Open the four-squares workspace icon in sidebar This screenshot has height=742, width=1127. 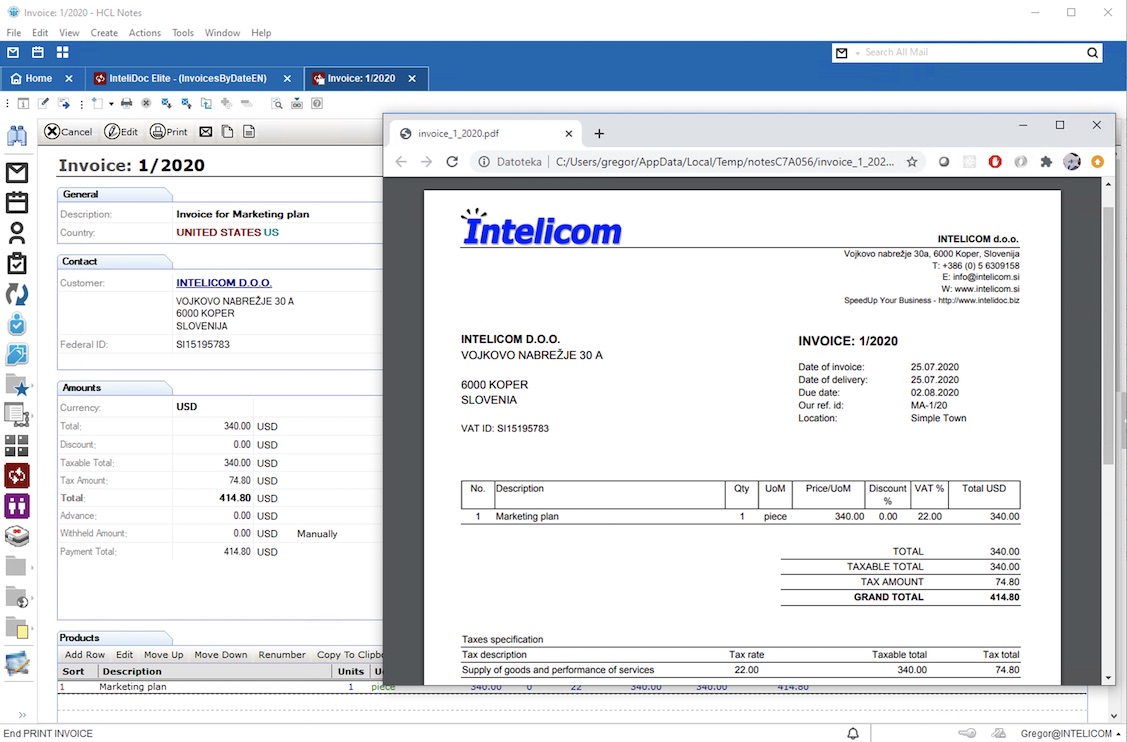click(x=17, y=446)
